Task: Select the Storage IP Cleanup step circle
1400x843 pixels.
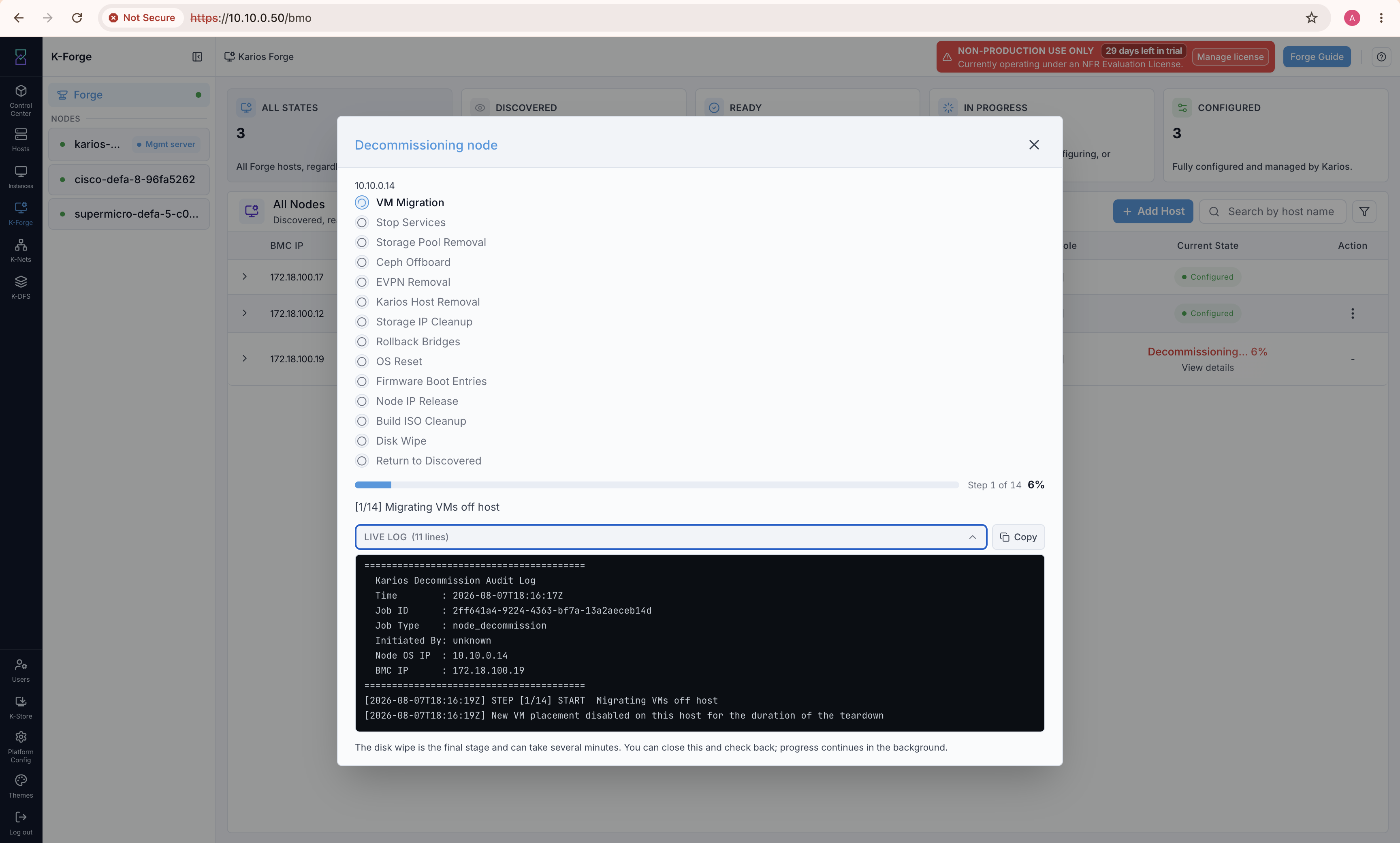Action: tap(362, 322)
